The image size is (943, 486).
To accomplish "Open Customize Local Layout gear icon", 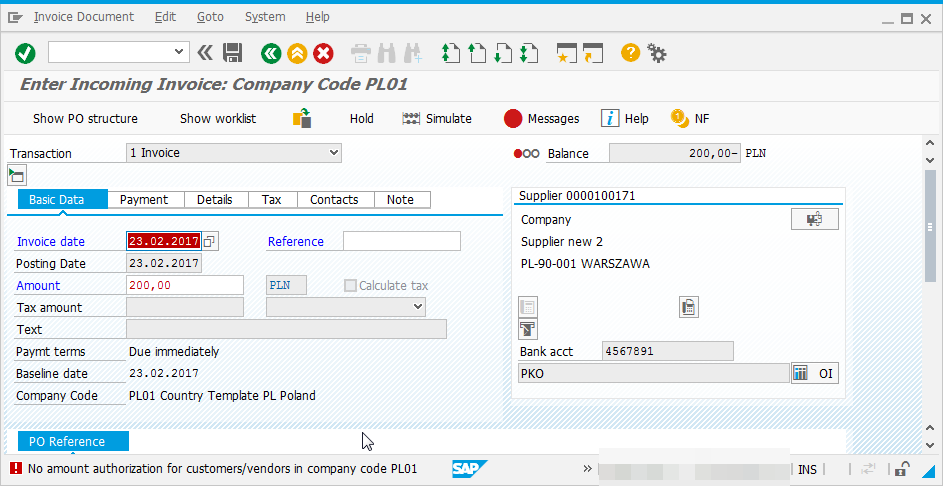I will (657, 53).
